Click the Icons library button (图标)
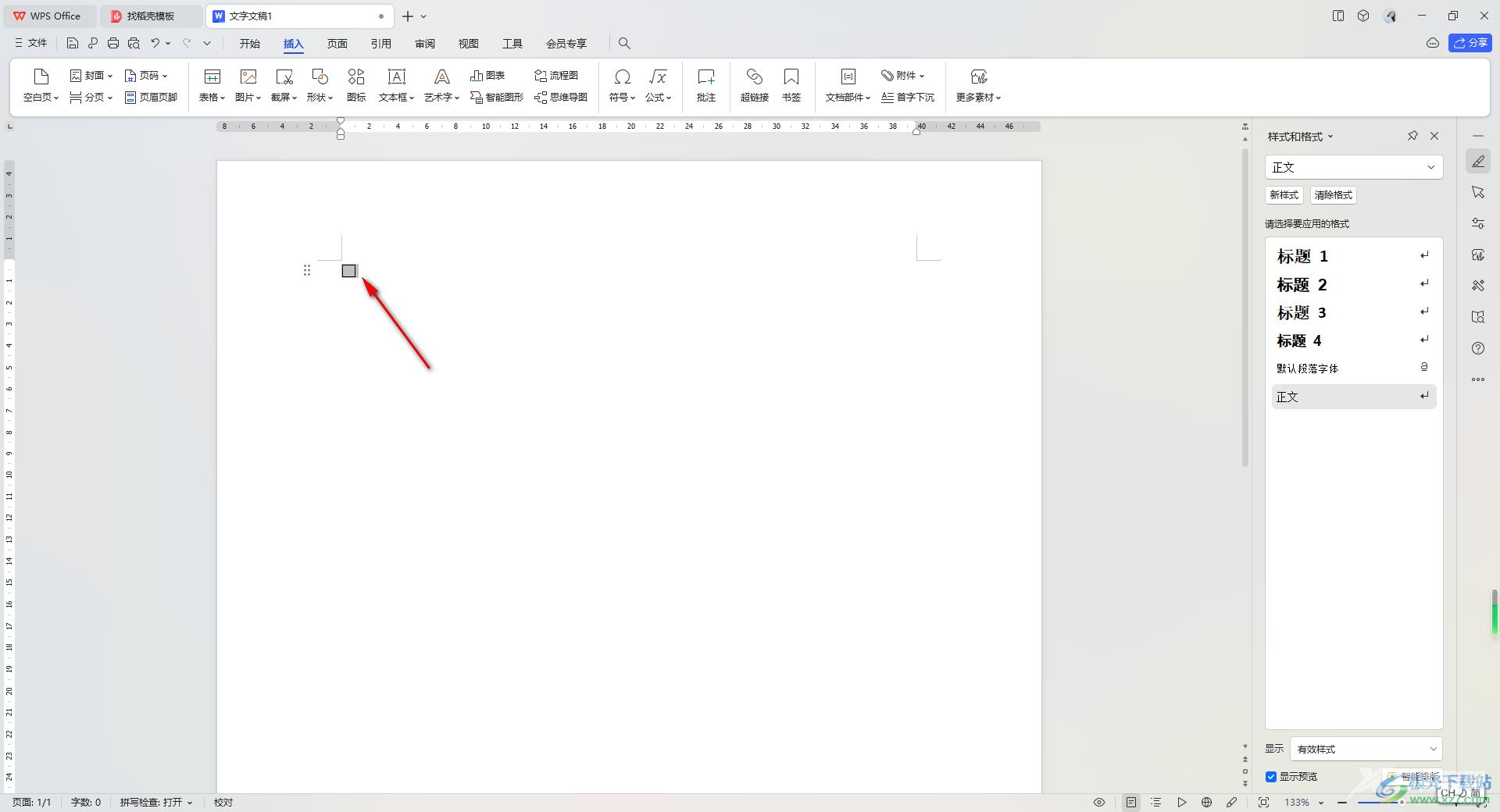The image size is (1500, 812). coord(356,85)
